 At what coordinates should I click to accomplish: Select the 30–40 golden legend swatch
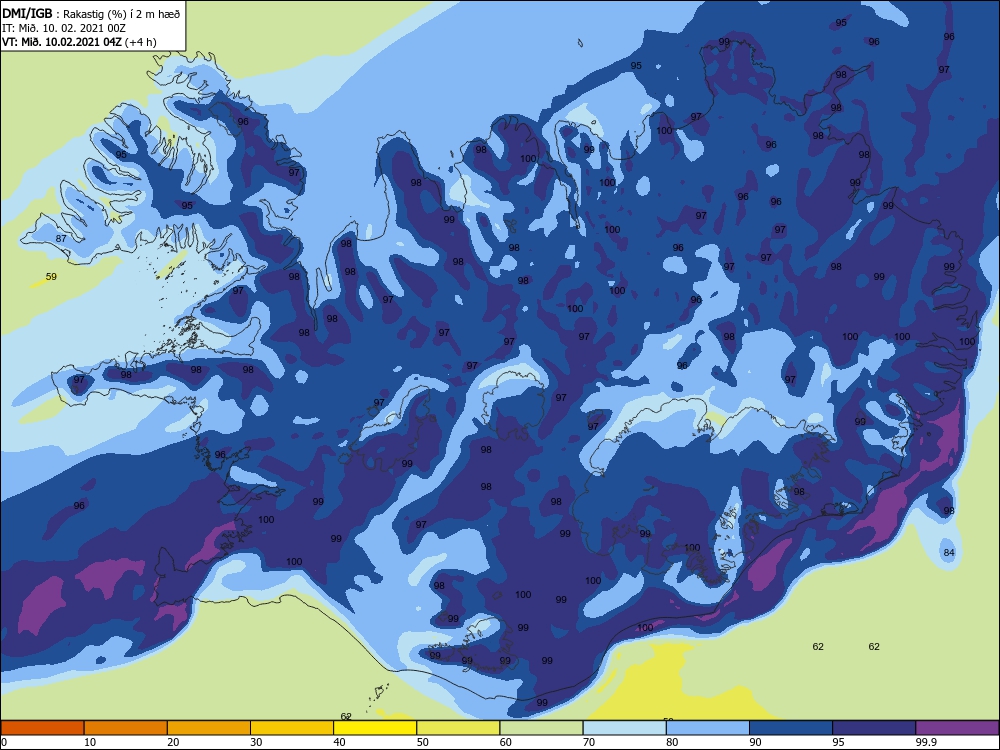292,728
